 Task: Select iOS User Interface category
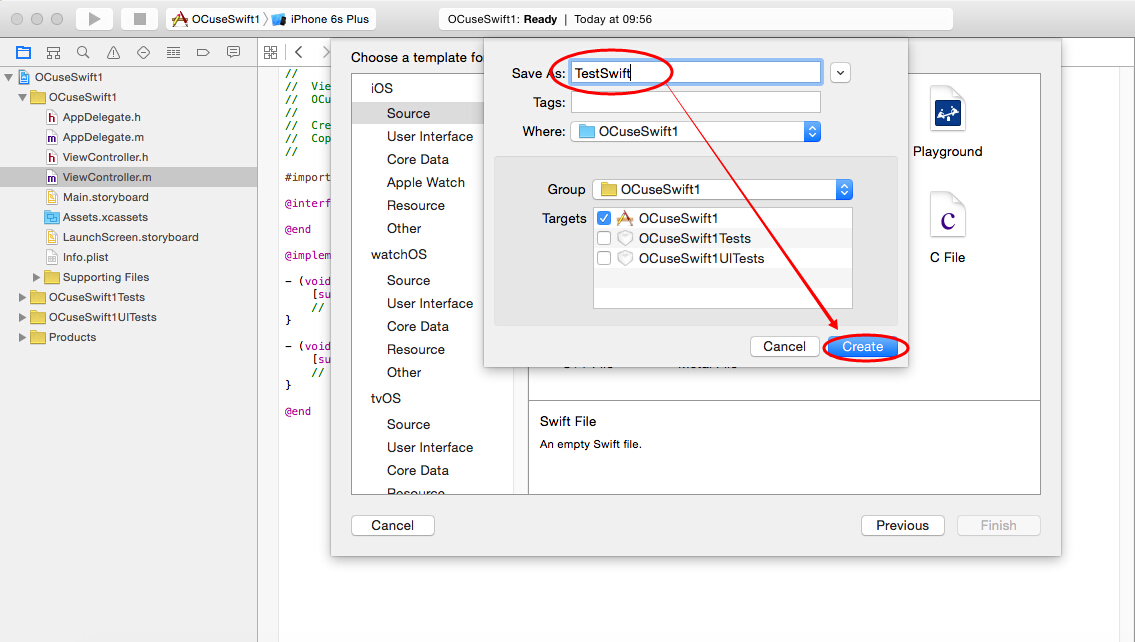430,137
